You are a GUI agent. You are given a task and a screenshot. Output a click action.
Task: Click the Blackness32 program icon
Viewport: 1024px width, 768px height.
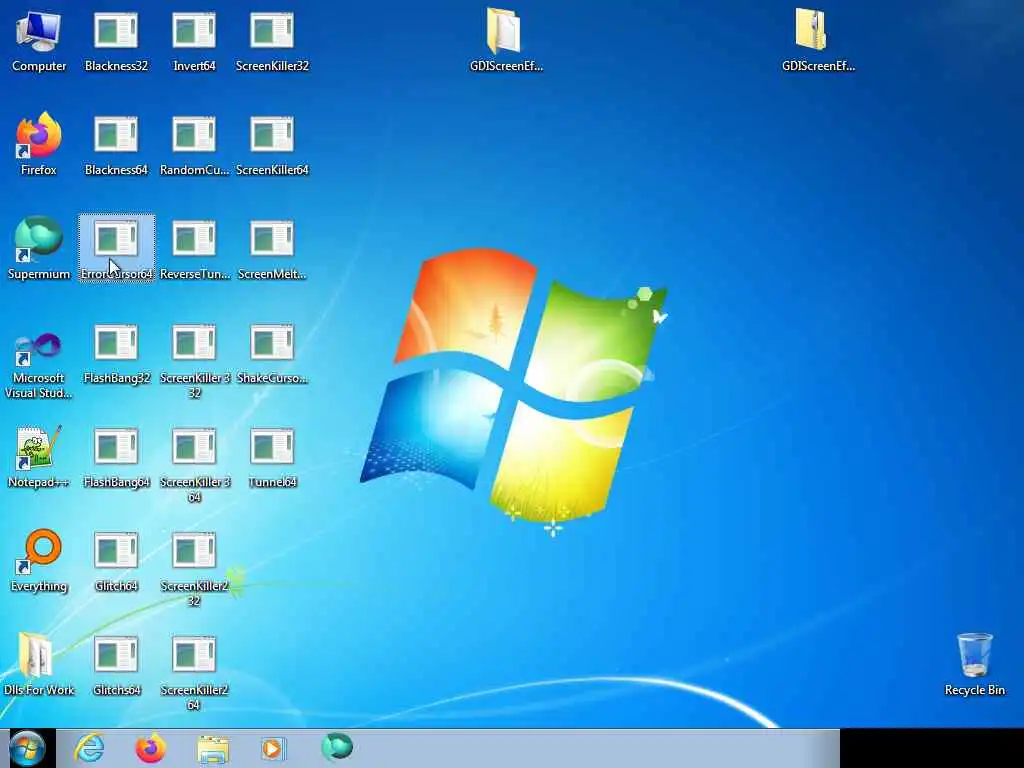point(116,41)
